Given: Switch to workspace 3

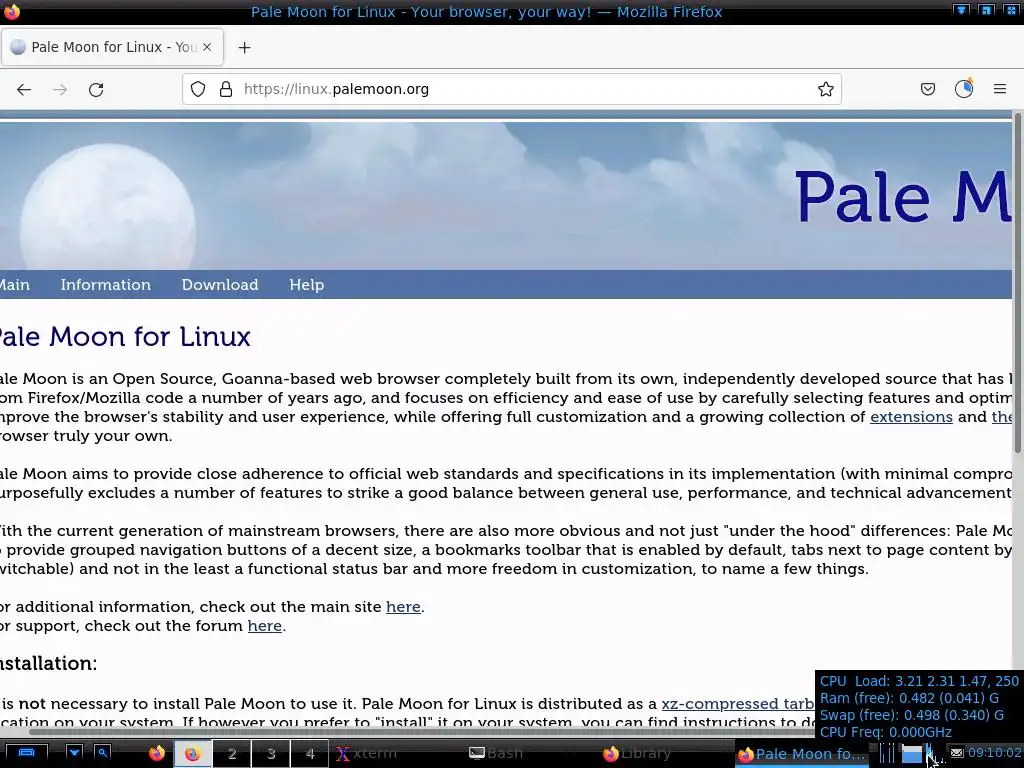Looking at the screenshot, I should tap(271, 754).
